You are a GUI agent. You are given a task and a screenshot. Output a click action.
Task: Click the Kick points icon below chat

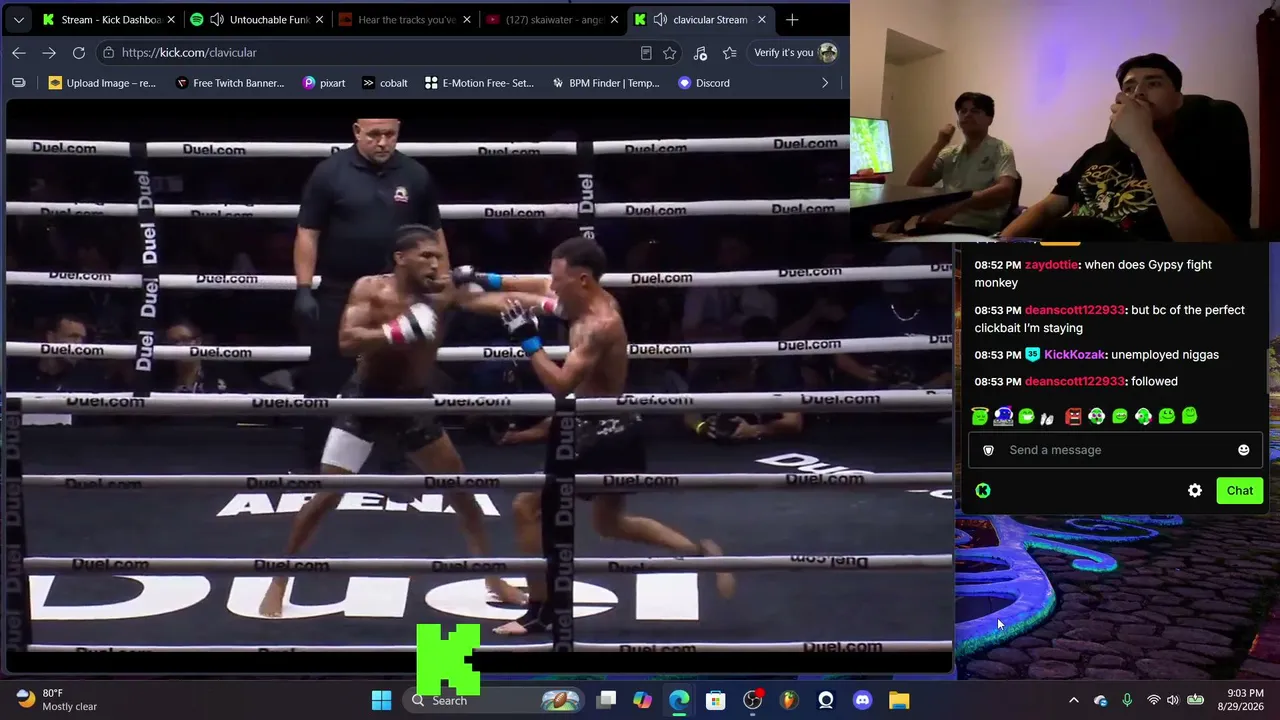click(x=983, y=491)
